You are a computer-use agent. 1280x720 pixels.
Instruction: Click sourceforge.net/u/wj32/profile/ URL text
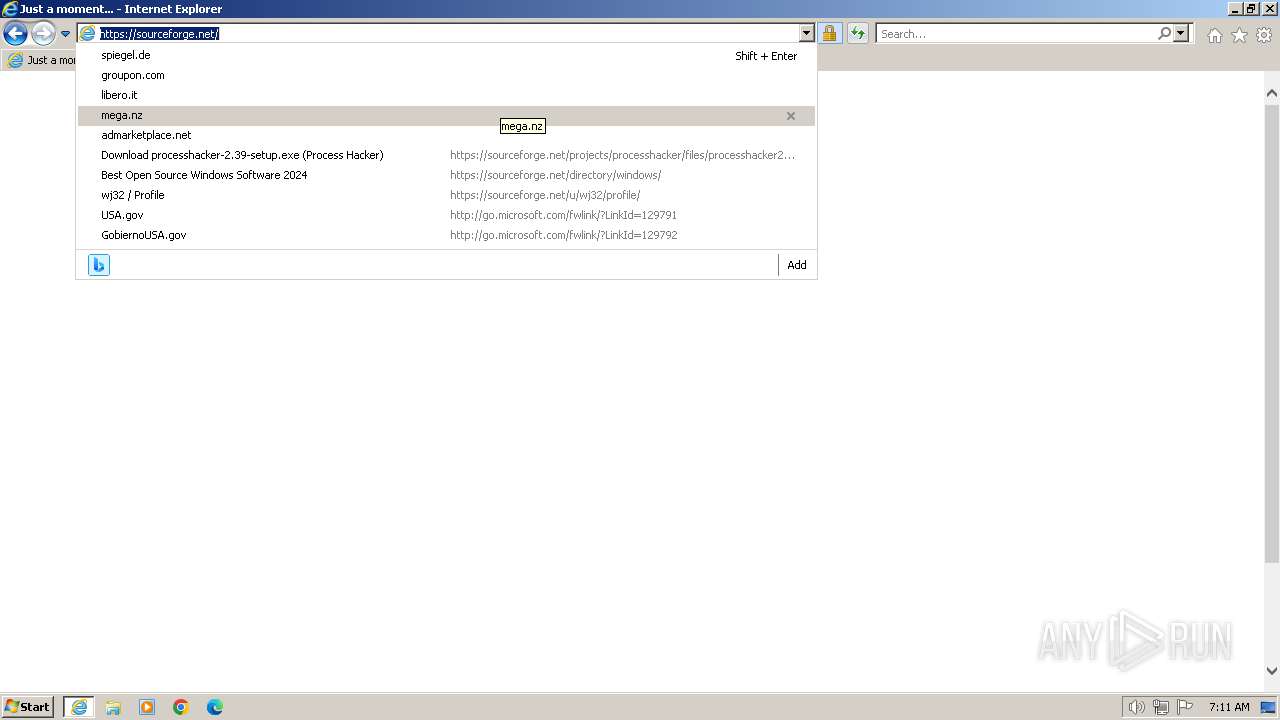click(x=545, y=195)
